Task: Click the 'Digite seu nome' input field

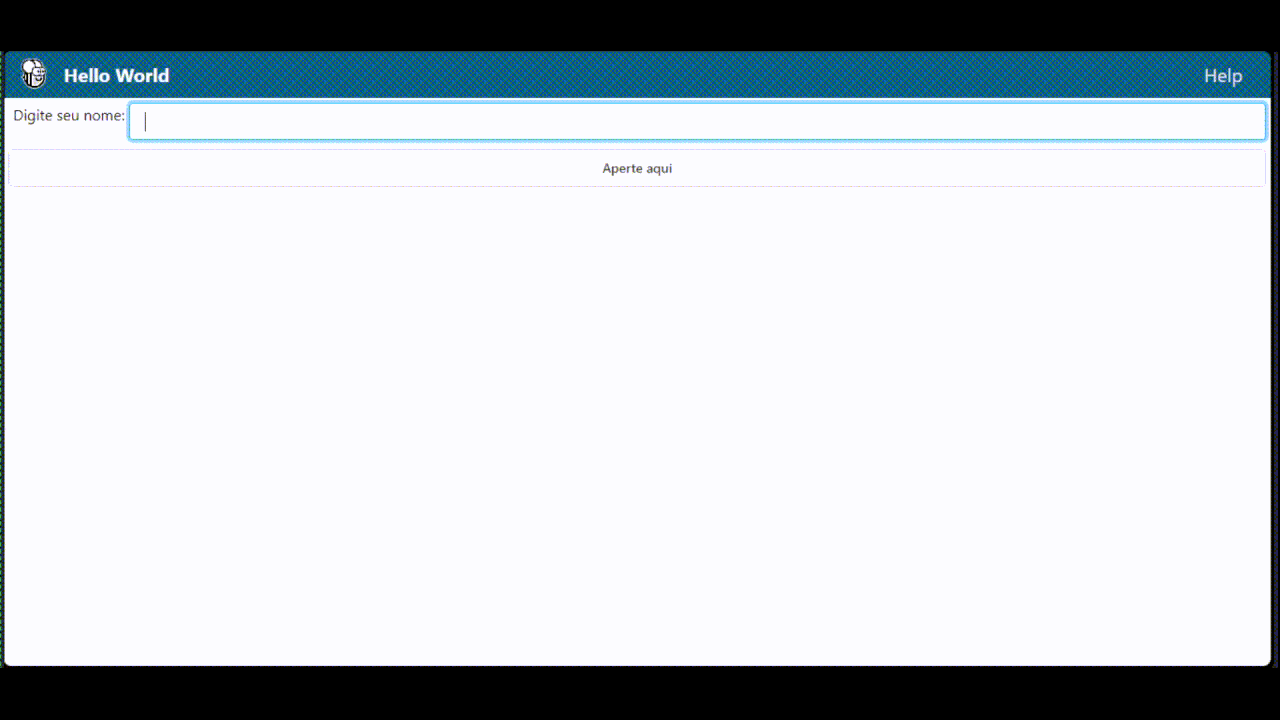Action: [x=697, y=122]
